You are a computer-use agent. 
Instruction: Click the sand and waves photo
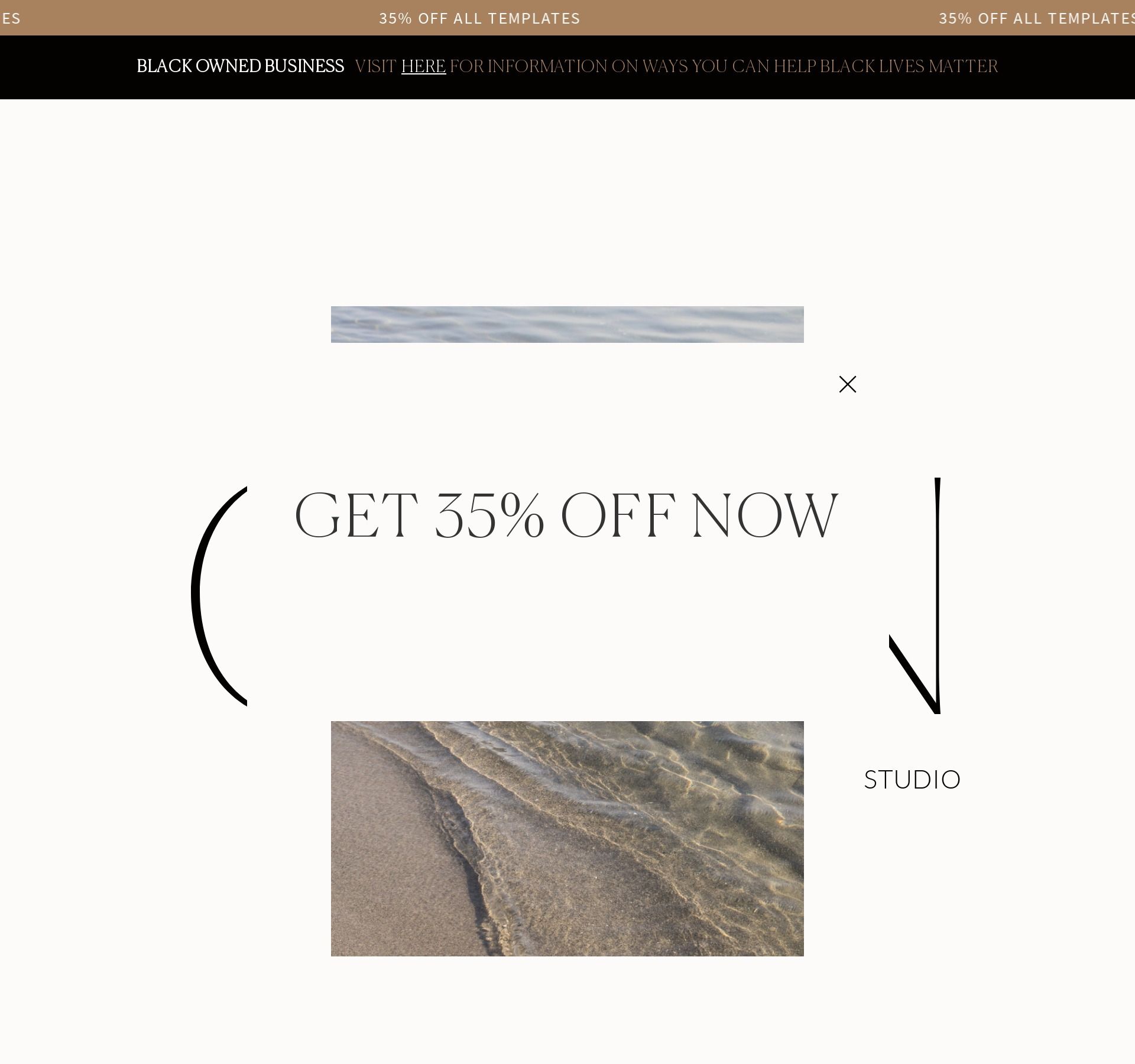567,838
